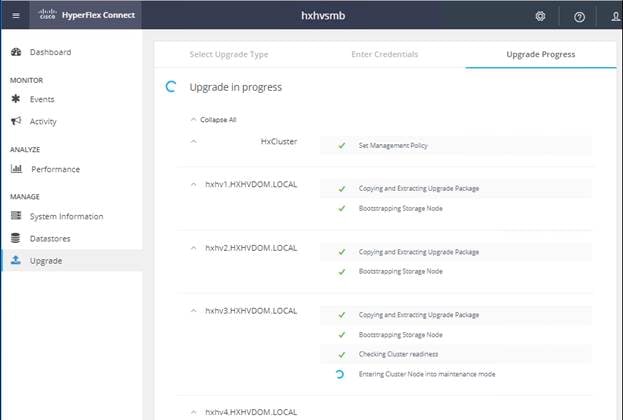Click hxhv3 Copying and Extracting checkmark
Image resolution: width=623 pixels, height=420 pixels.
[342, 315]
